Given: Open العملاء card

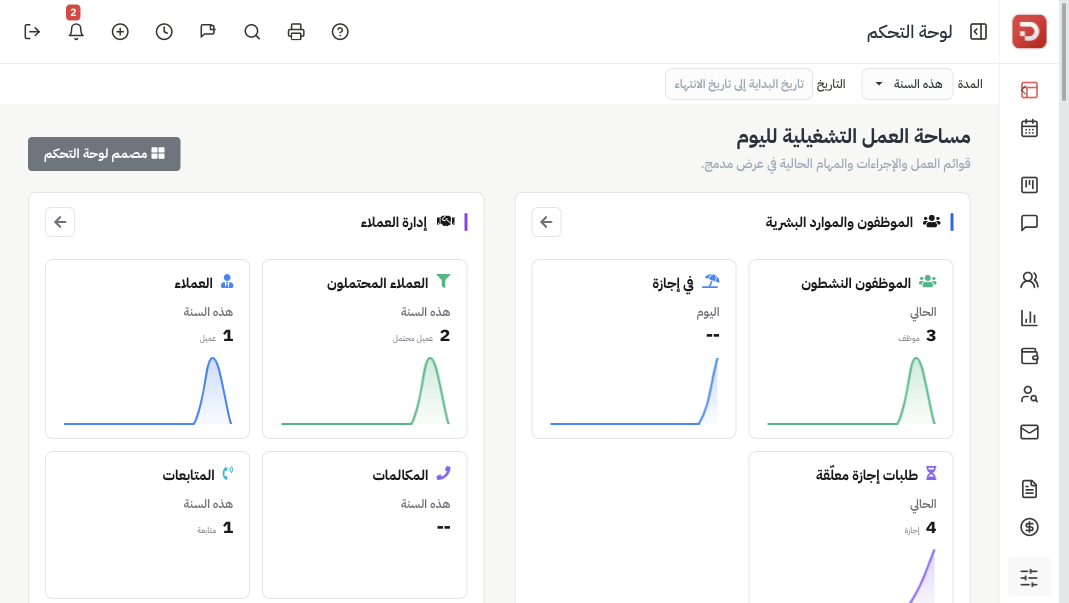Looking at the screenshot, I should (x=147, y=349).
